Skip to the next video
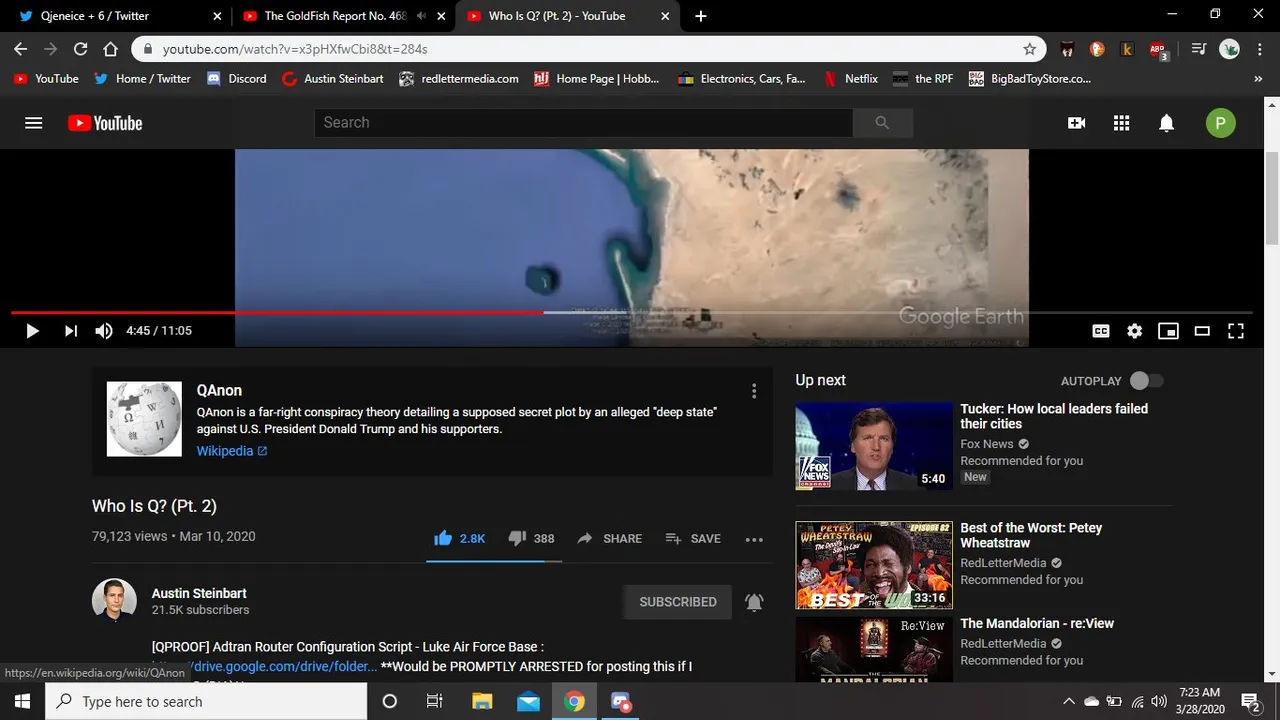The height and width of the screenshot is (720, 1280). [71, 331]
